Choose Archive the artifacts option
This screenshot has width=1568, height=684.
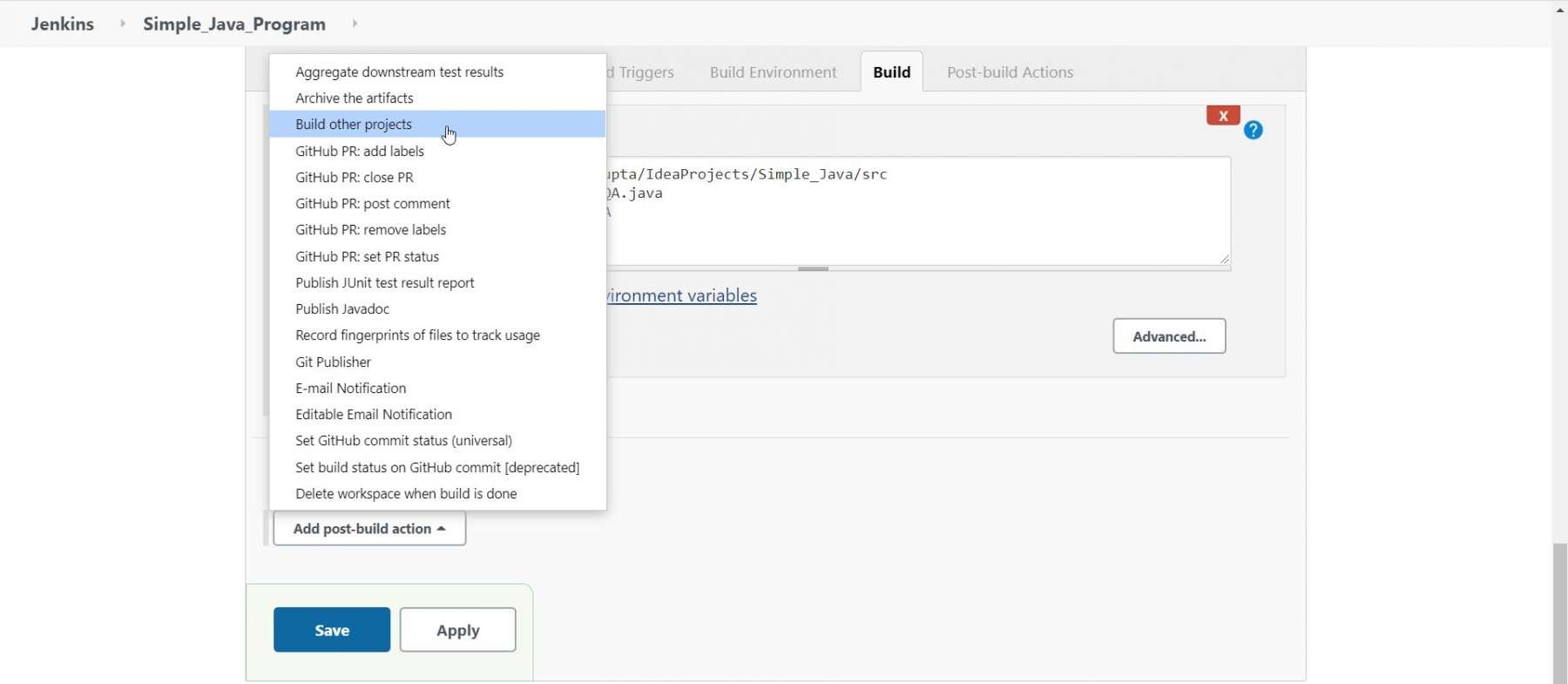pyautogui.click(x=437, y=98)
